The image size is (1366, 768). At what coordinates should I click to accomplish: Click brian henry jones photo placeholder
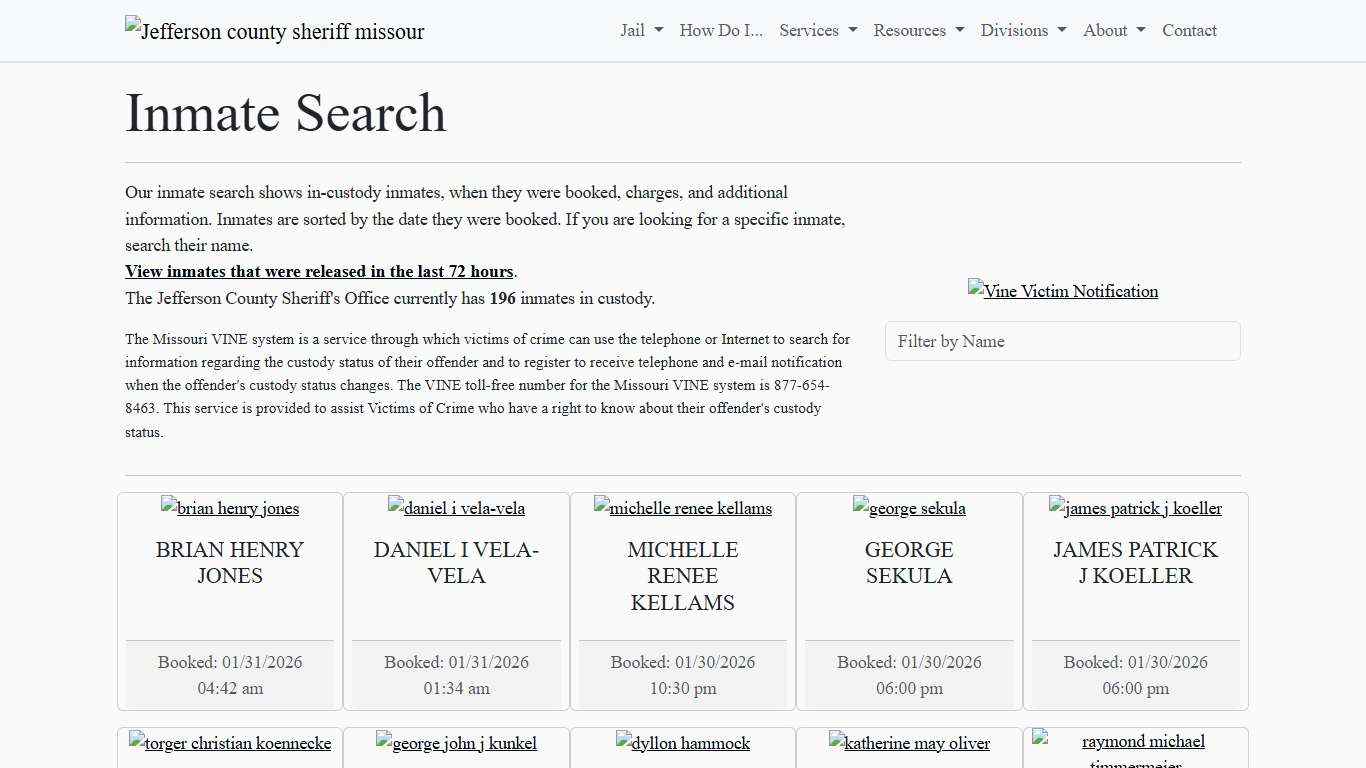(229, 508)
